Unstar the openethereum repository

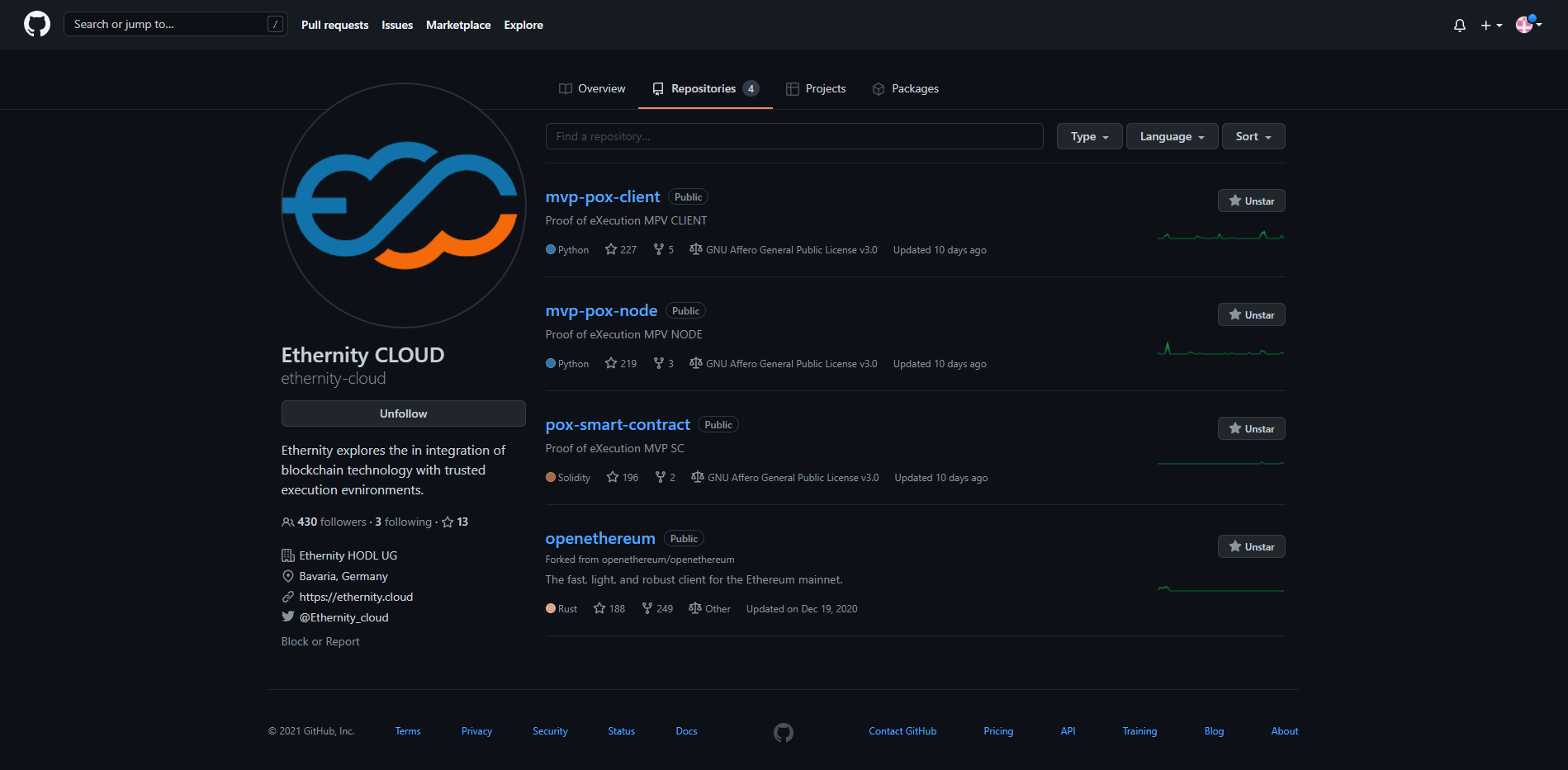pyautogui.click(x=1251, y=546)
